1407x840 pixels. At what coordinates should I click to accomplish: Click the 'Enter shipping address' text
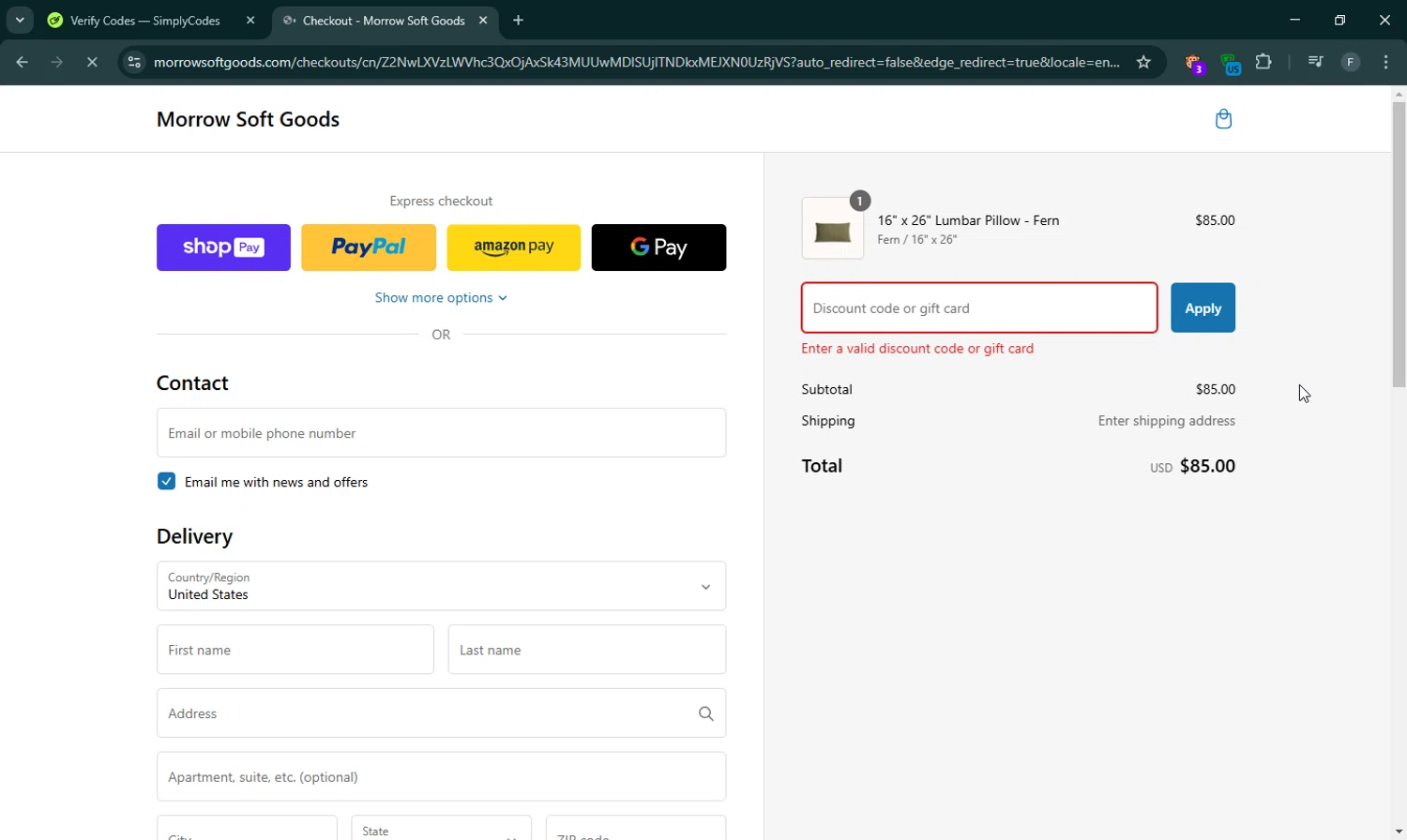1167,421
